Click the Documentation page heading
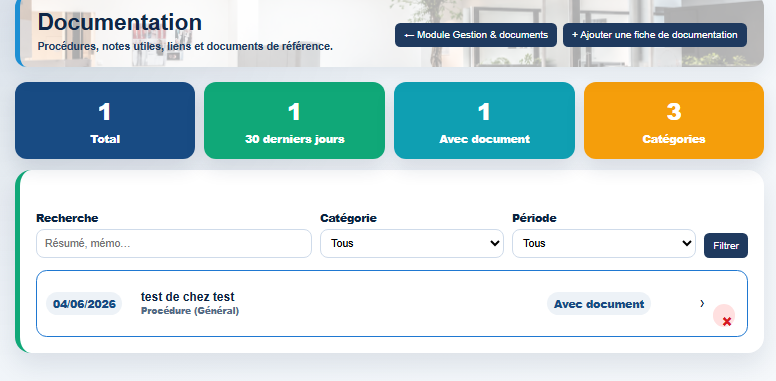Viewport: 776px width, 381px height. 120,22
